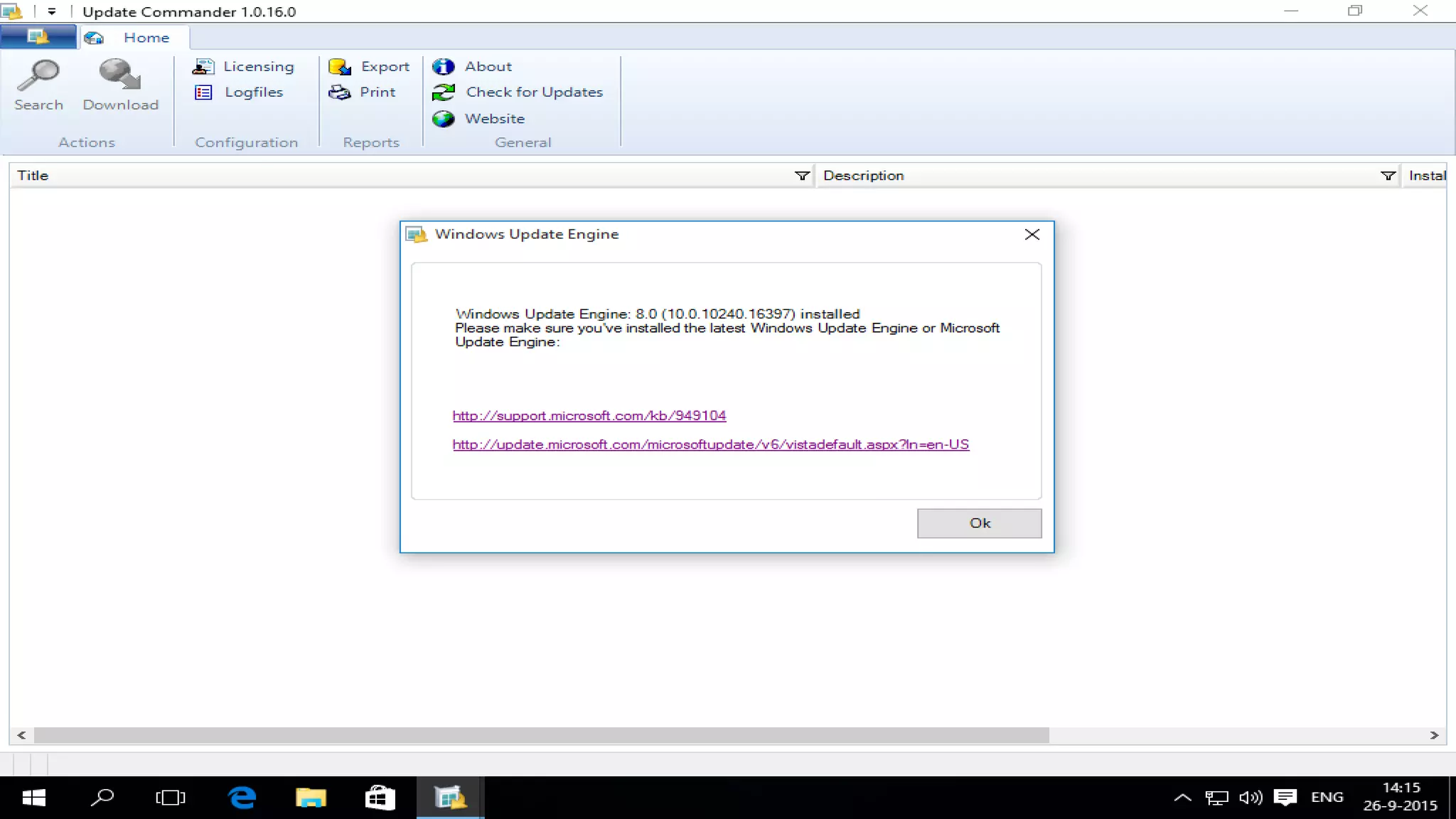Image resolution: width=1456 pixels, height=819 pixels.
Task: Select the Home ribbon tab
Action: (134, 38)
